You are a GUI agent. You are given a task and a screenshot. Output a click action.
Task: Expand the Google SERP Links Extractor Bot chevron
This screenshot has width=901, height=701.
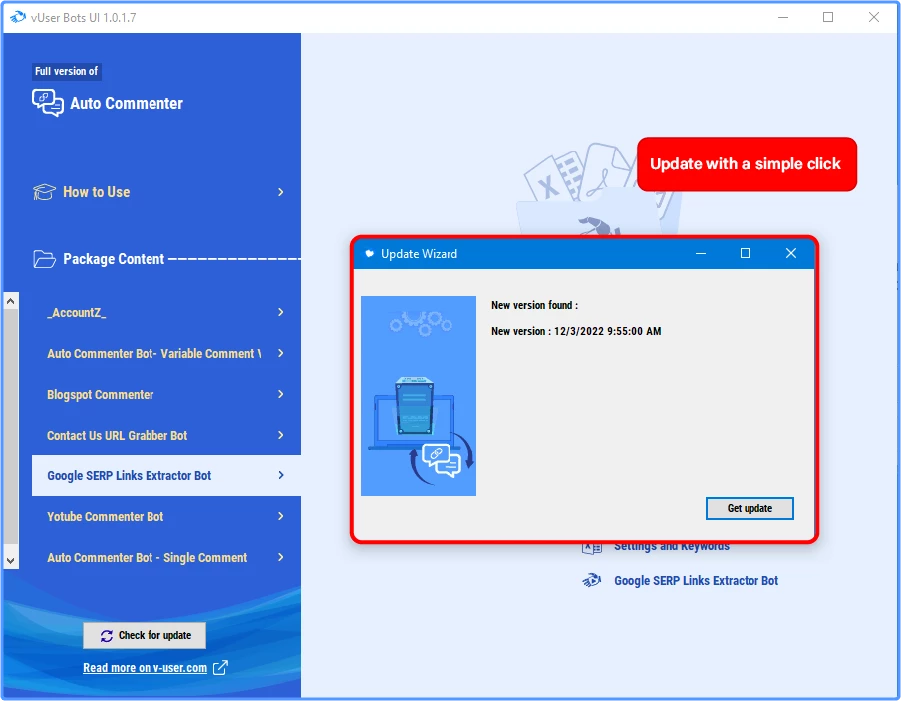pyautogui.click(x=280, y=475)
